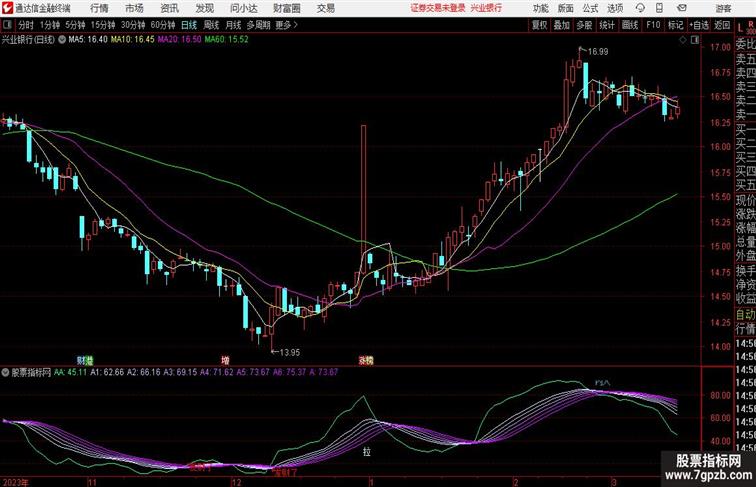This screenshot has height=487, width=756.
Task: Click the 返回 back button
Action: click(x=722, y=25)
